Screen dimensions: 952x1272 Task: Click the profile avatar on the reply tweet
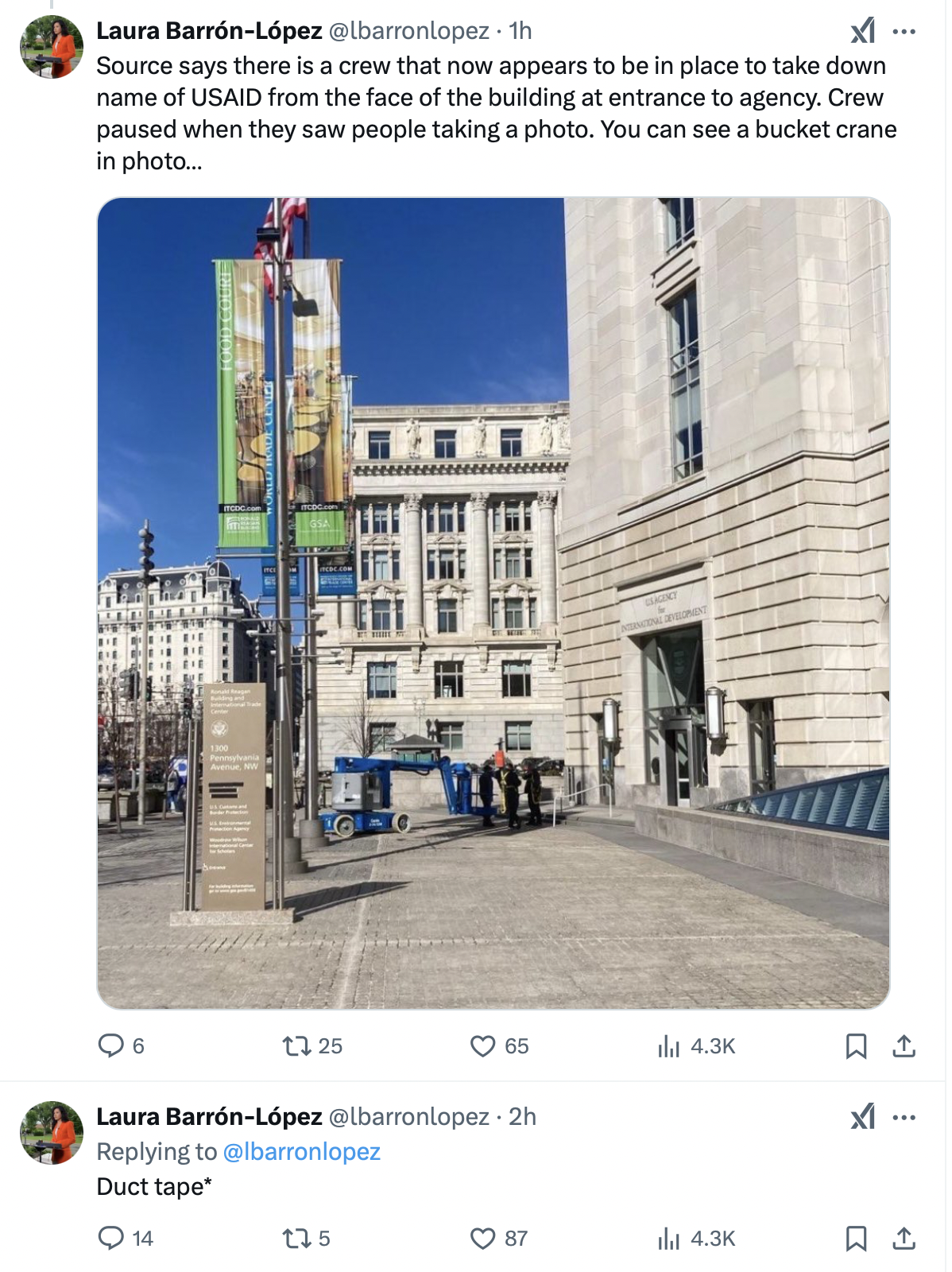[50, 1134]
